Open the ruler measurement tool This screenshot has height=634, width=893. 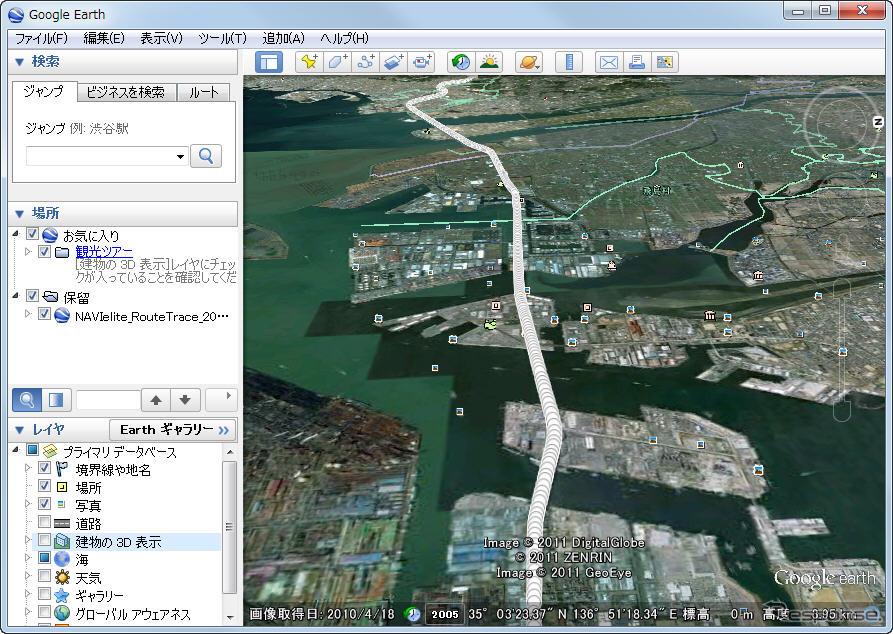click(569, 62)
